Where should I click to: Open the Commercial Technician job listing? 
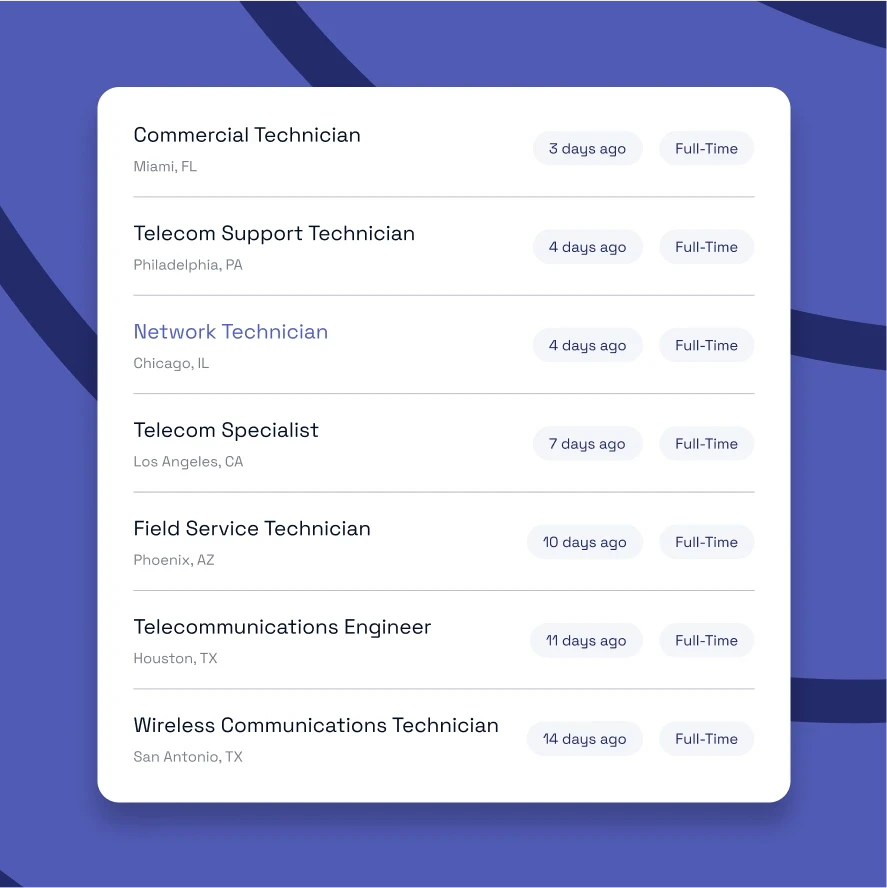247,135
